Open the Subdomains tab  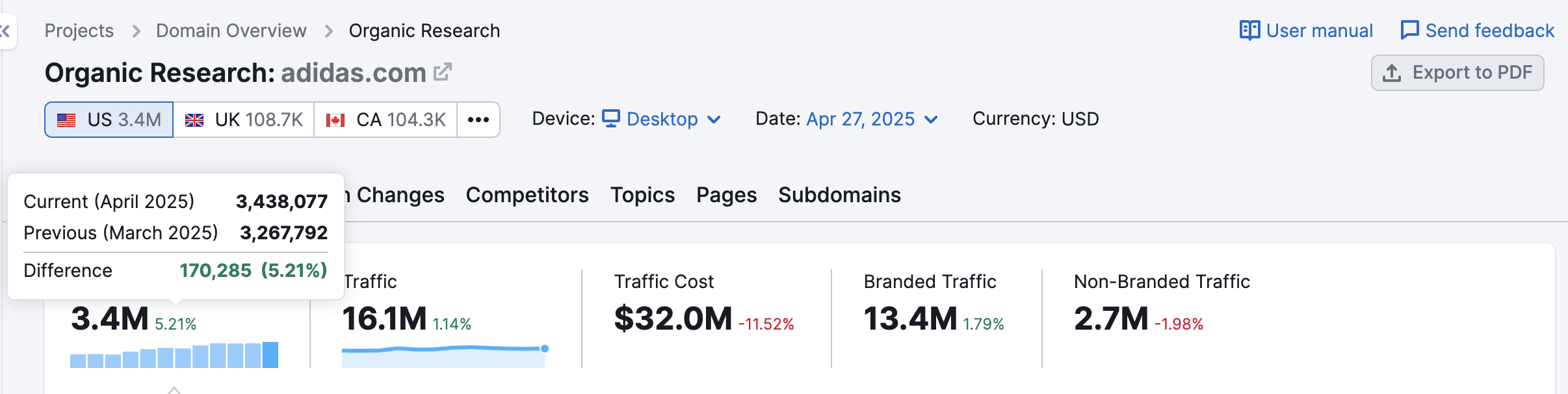[x=839, y=195]
